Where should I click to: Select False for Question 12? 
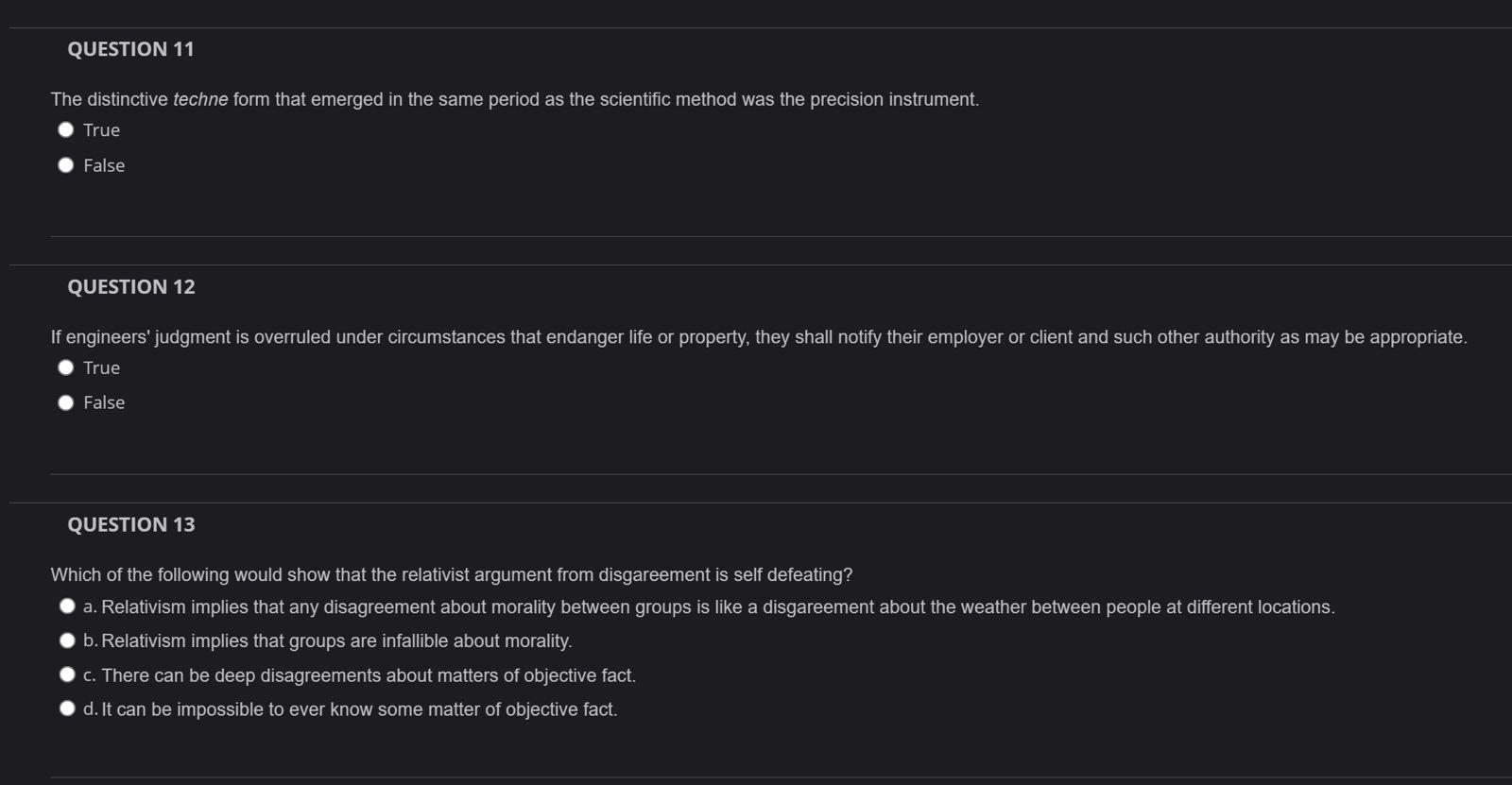point(66,401)
